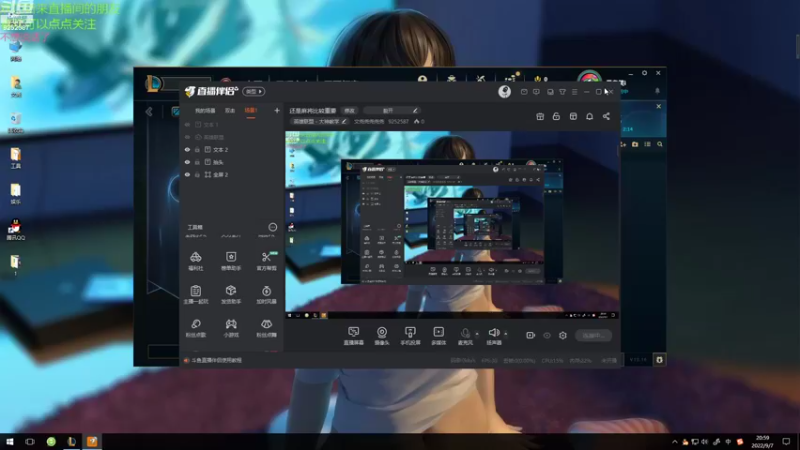
Task: Open the 直播屏幕 screen capture source
Action: (x=353, y=336)
